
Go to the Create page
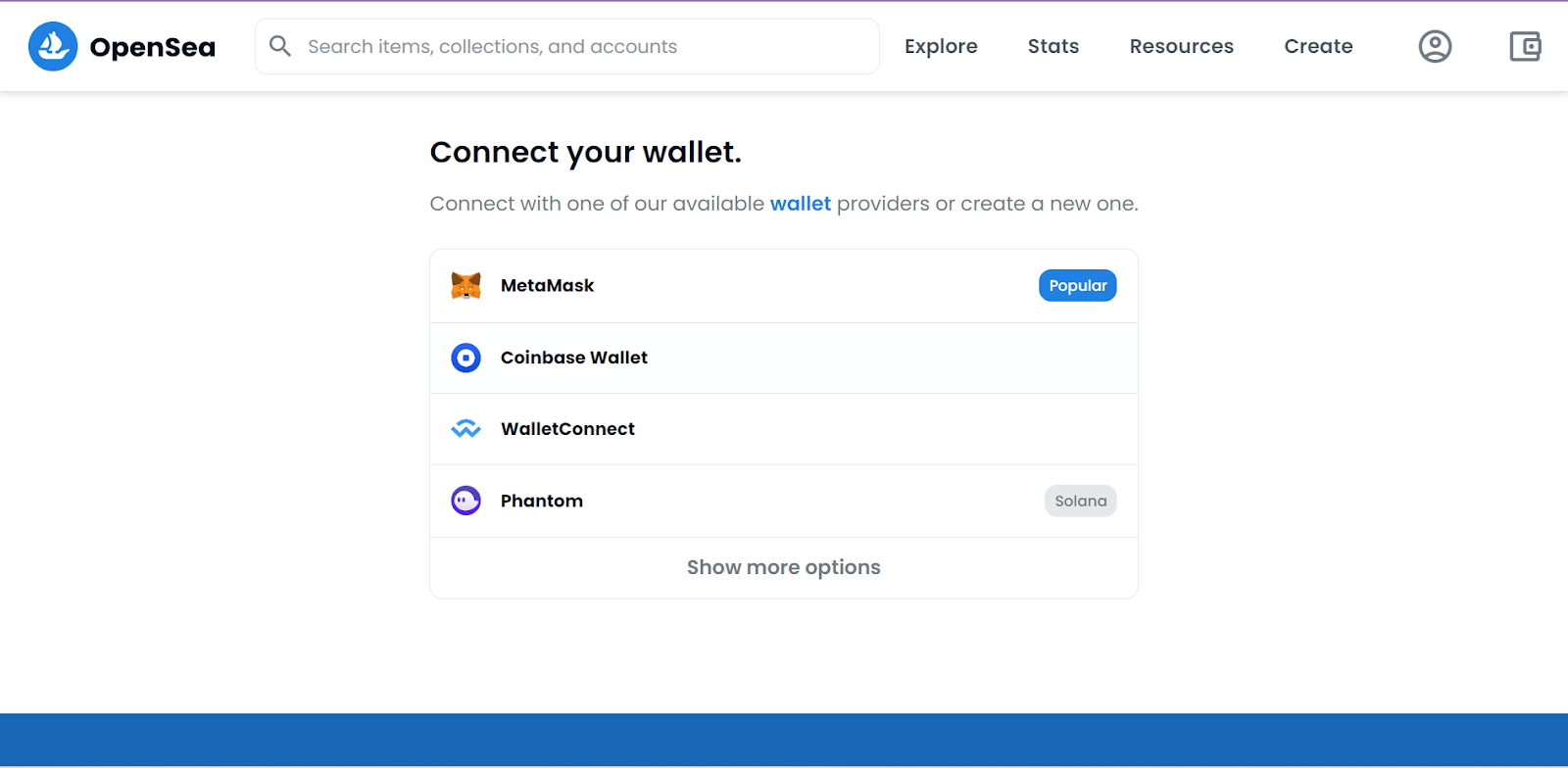[1318, 46]
